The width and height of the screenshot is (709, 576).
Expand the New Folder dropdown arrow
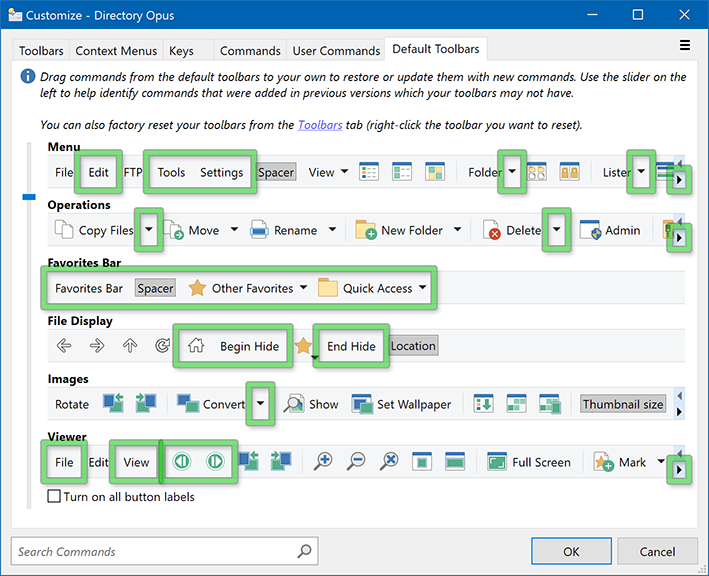458,229
